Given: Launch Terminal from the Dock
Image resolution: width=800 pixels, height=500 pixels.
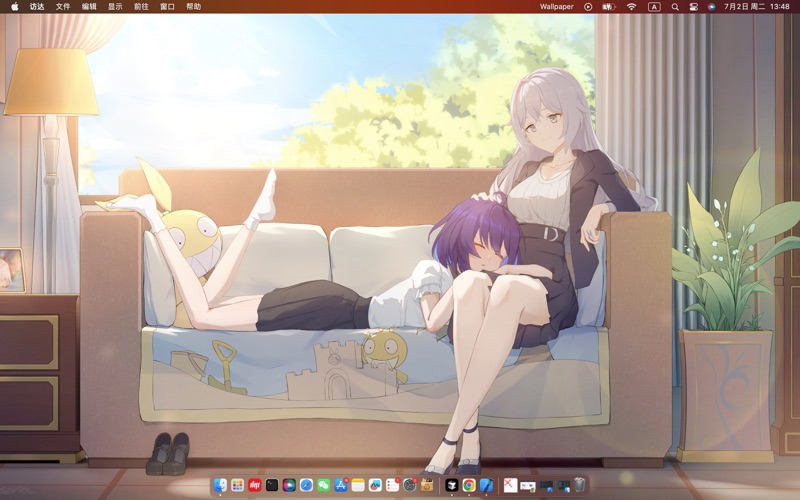Looking at the screenshot, I should click(272, 484).
